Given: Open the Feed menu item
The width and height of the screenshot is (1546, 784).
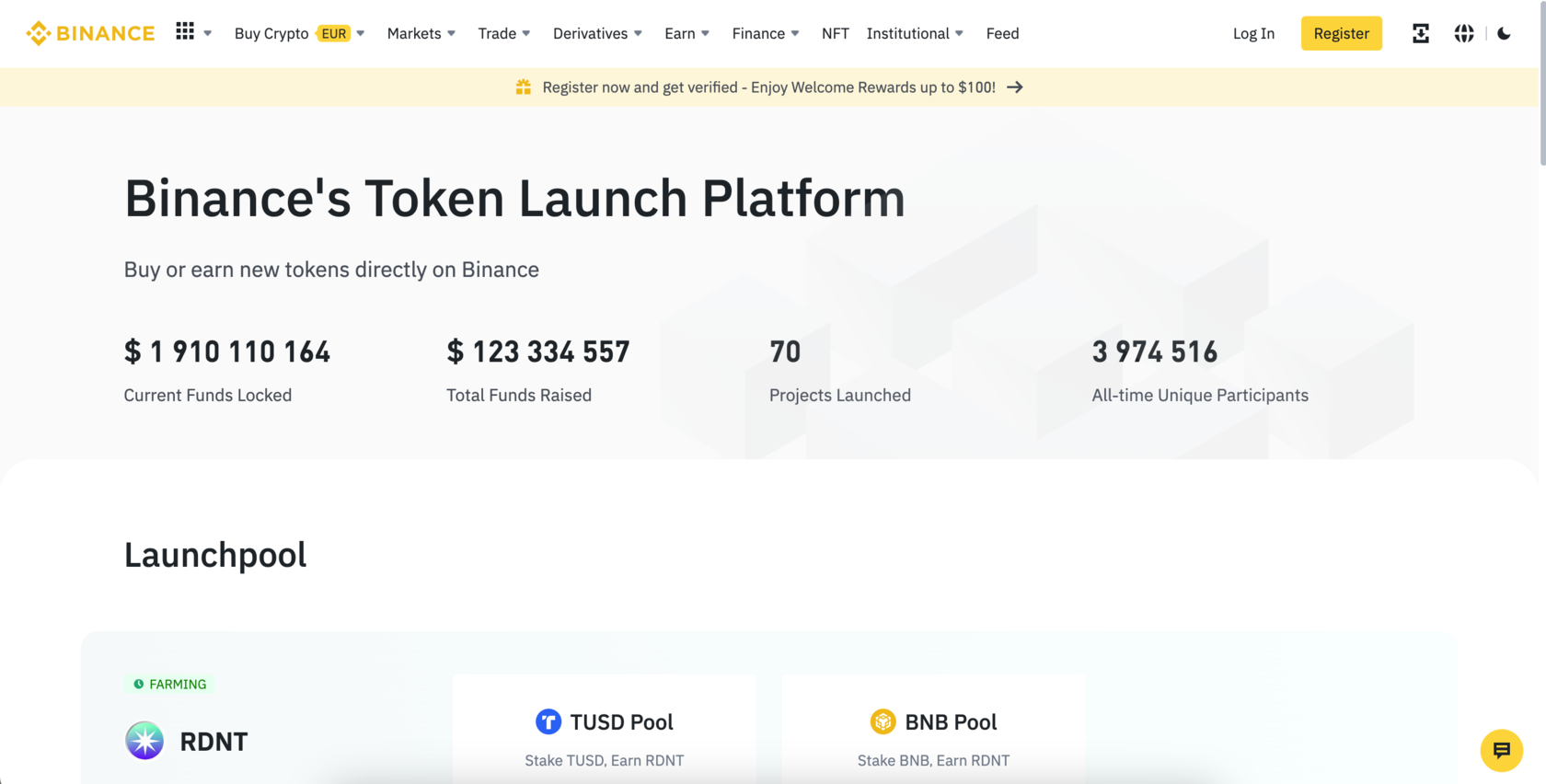Looking at the screenshot, I should coord(1002,33).
